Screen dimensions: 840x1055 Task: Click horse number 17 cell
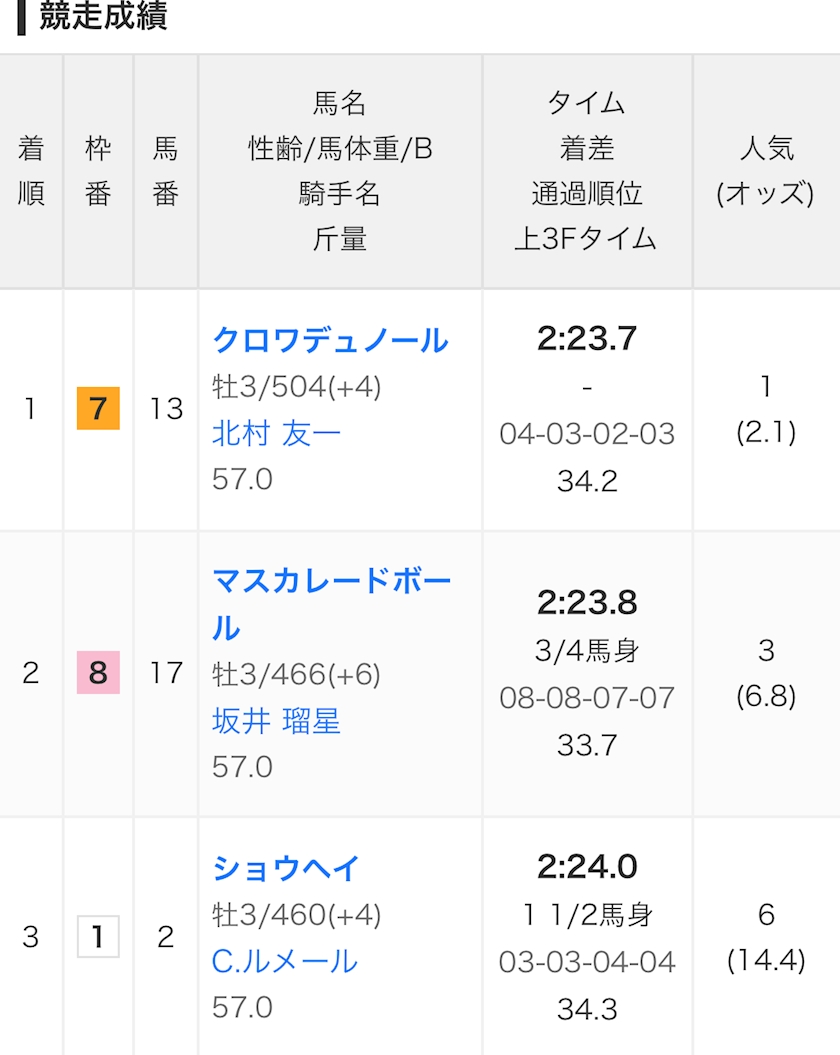coord(166,673)
